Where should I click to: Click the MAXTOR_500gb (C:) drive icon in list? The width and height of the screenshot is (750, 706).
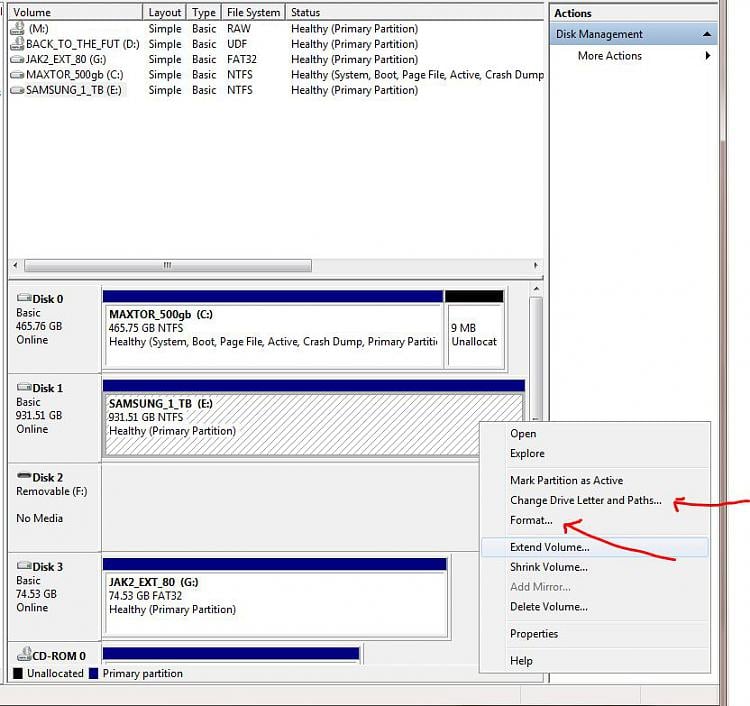[x=17, y=75]
